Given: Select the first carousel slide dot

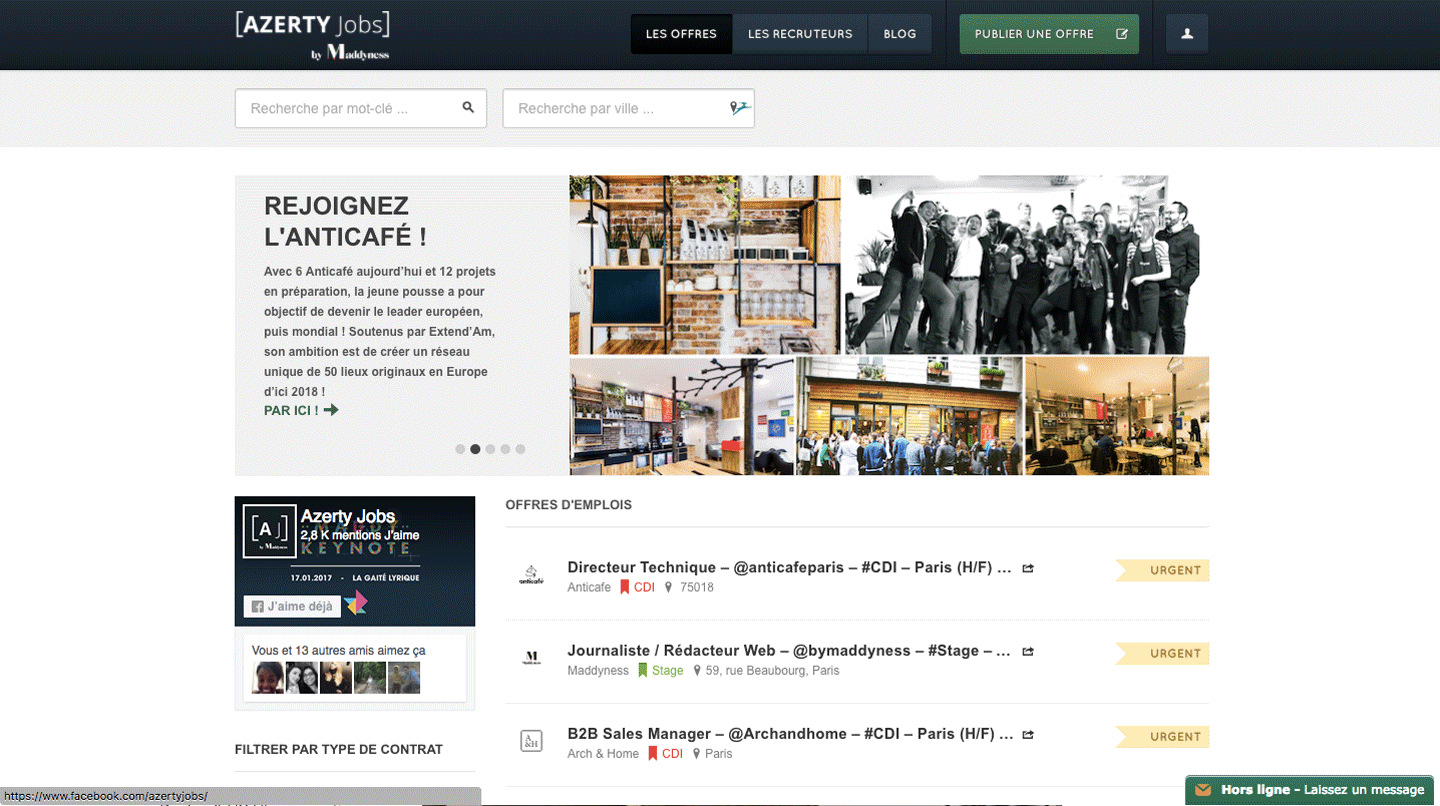Looking at the screenshot, I should [460, 449].
